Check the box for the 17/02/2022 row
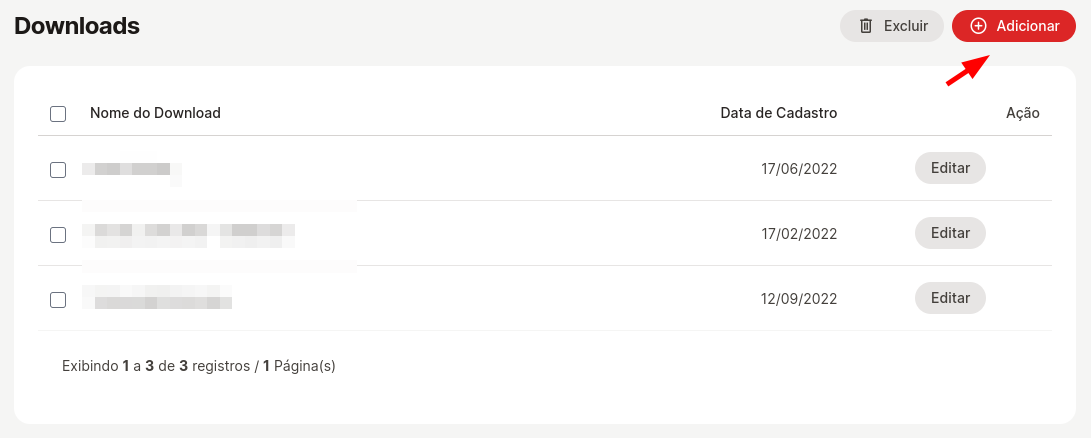Viewport: 1091px width, 438px height. 58,235
